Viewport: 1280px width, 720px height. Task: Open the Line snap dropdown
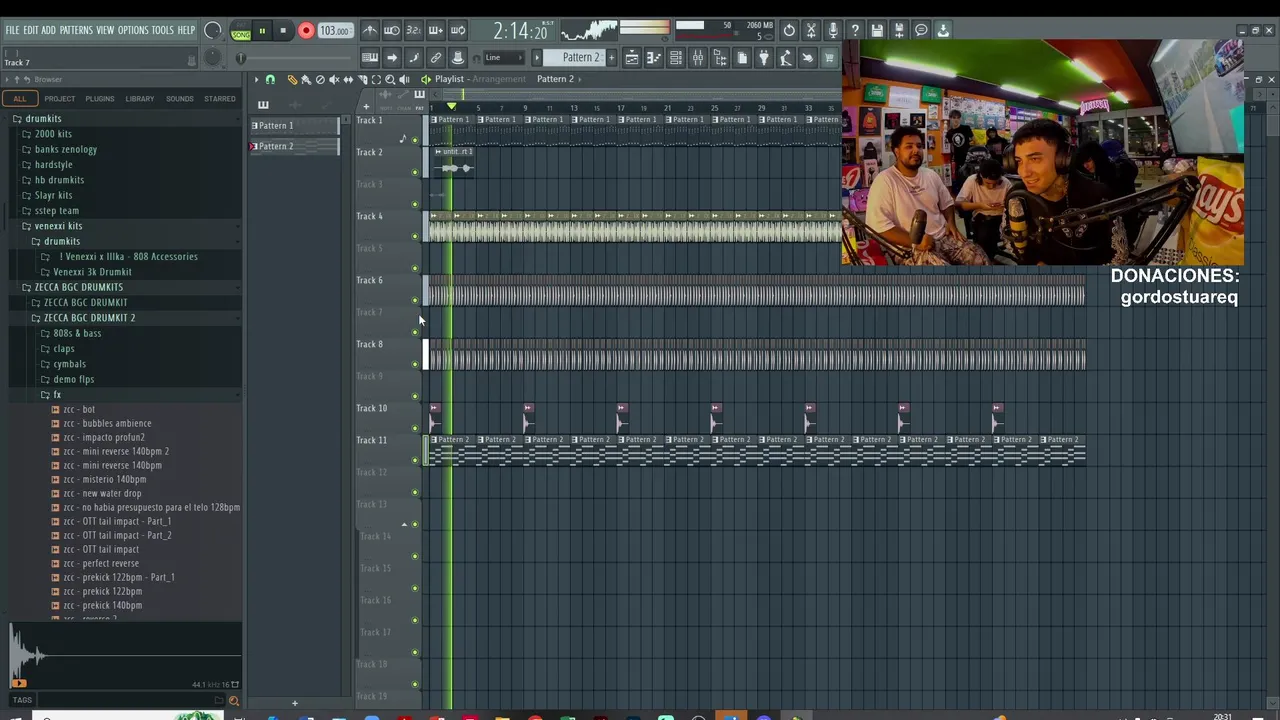pyautogui.click(x=503, y=58)
